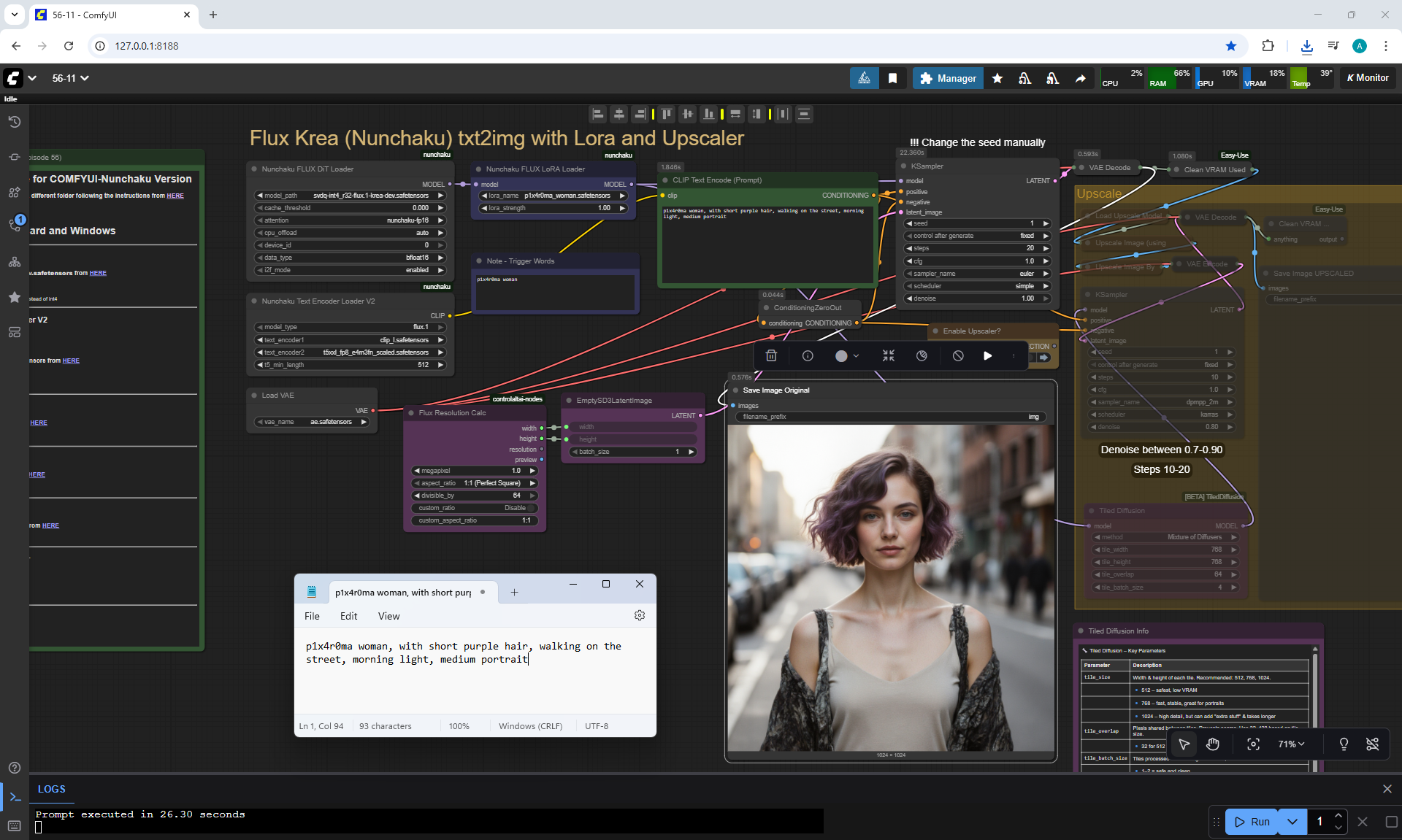
Task: Open node color picker dropdown
Action: (x=847, y=355)
